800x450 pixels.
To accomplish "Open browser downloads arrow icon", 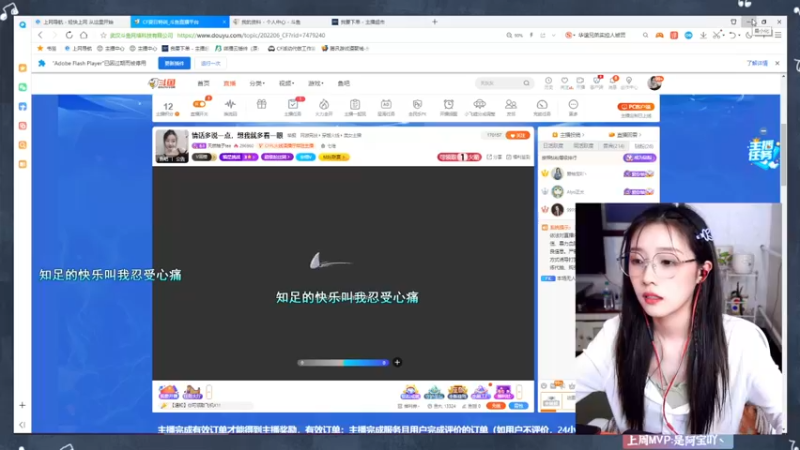I will 703,35.
